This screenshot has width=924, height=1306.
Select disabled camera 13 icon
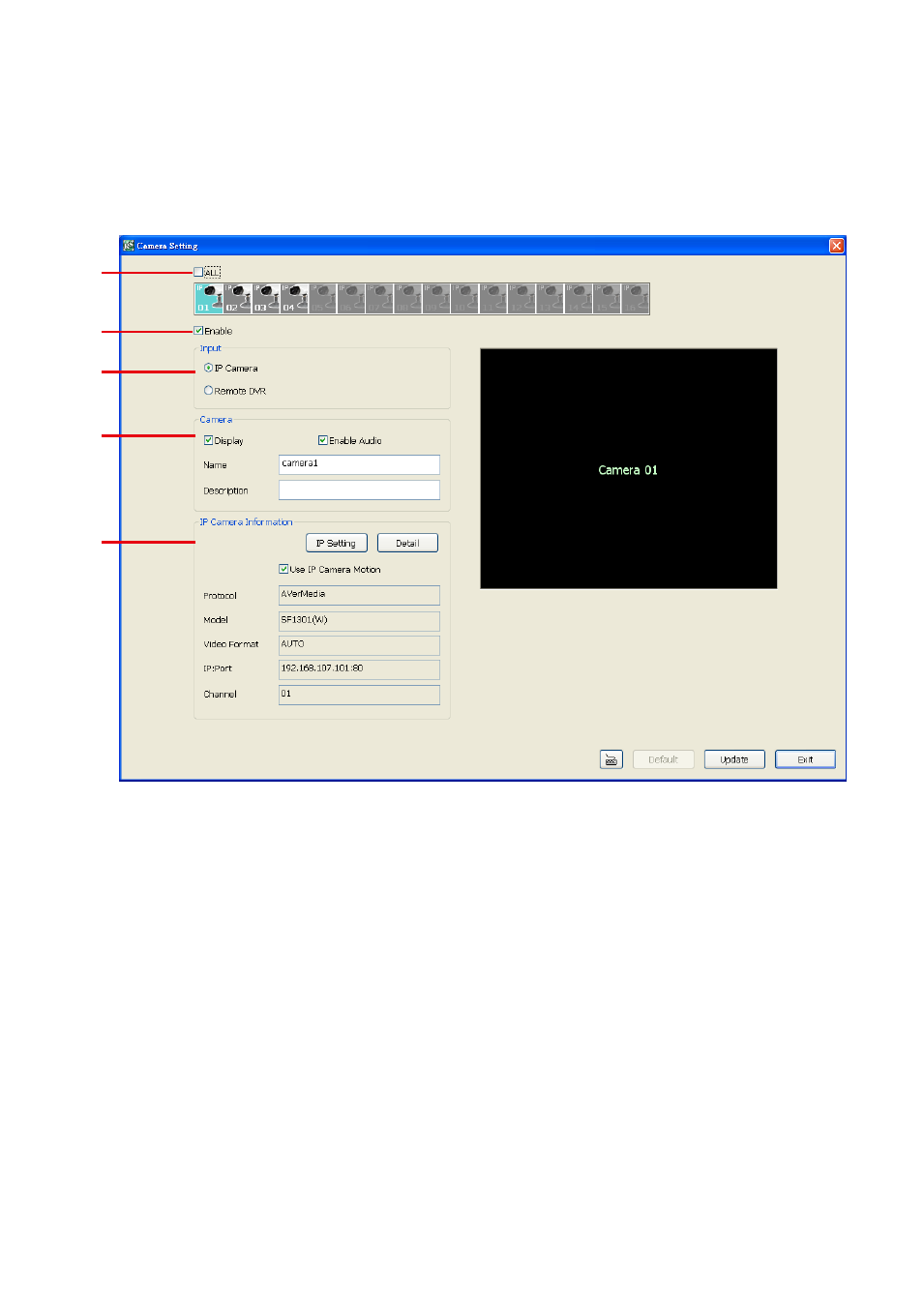pyautogui.click(x=551, y=298)
